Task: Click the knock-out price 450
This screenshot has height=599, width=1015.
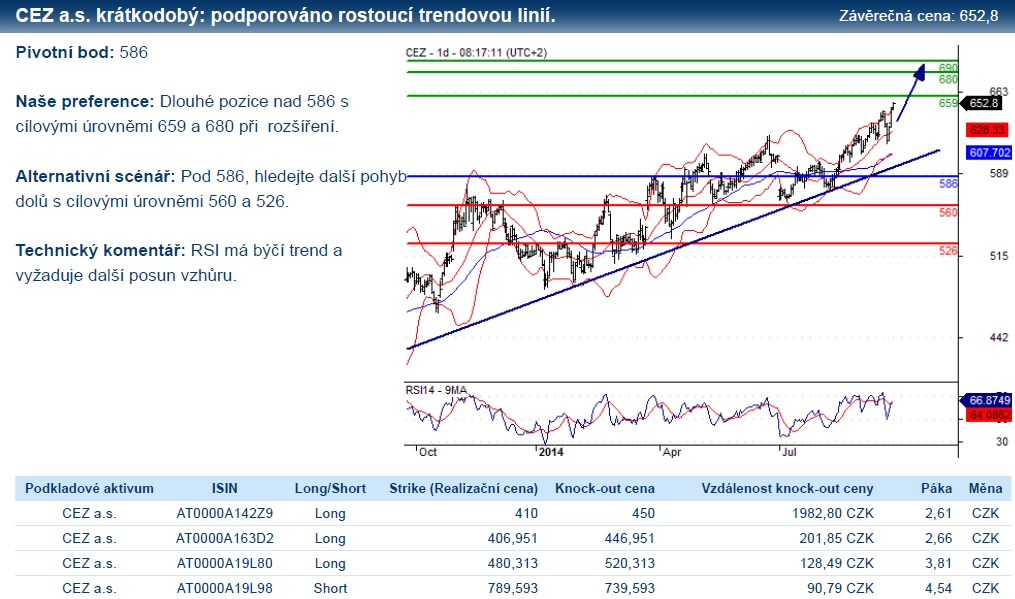Action: tap(643, 514)
